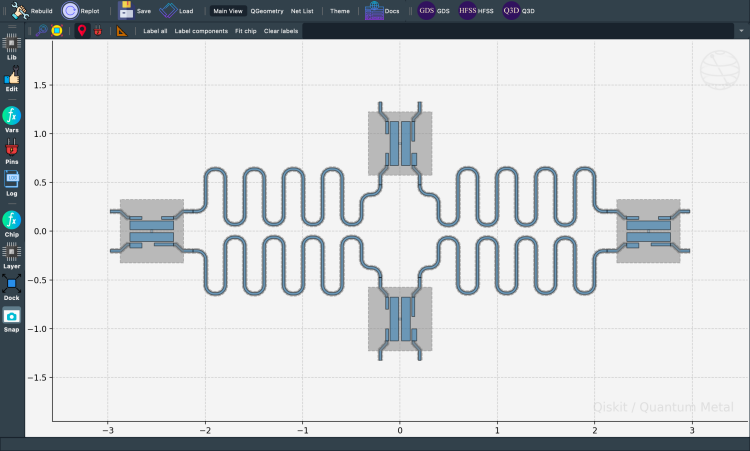Viewport: 750px width, 451px height.
Task: Show the Pins connectors panel
Action: (x=11, y=152)
